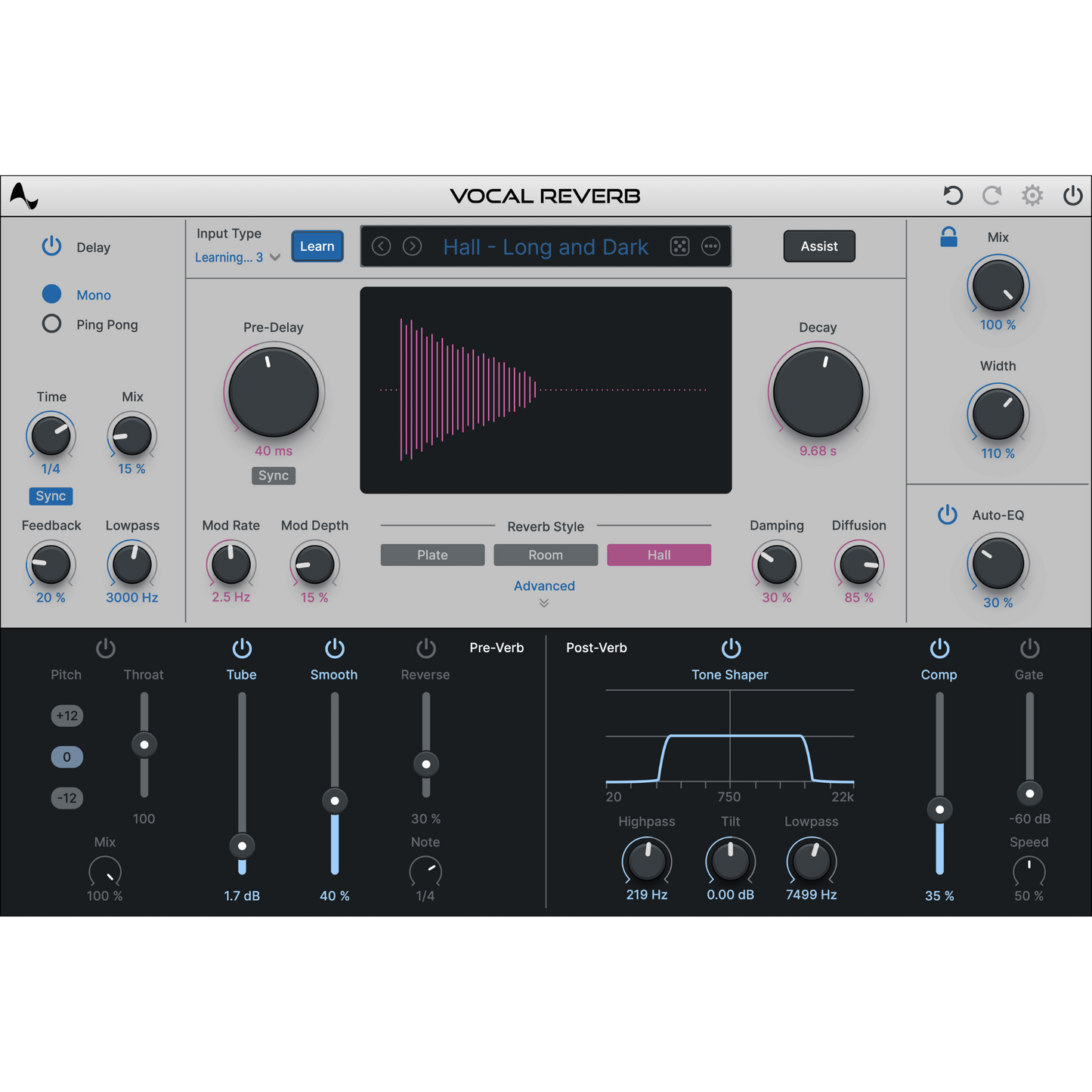This screenshot has height=1092, width=1092.
Task: Enable the Reverse pre-verb module
Action: (x=425, y=648)
